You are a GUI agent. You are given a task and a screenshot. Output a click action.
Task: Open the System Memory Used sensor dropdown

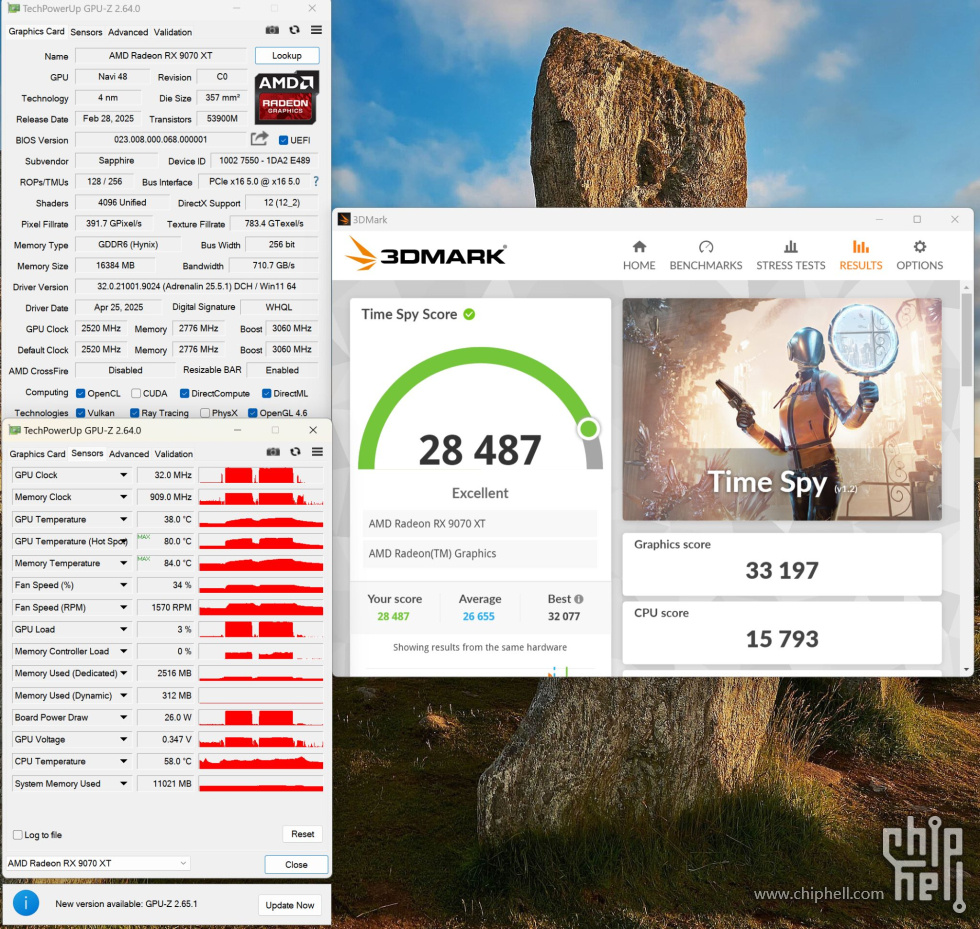pyautogui.click(x=124, y=783)
